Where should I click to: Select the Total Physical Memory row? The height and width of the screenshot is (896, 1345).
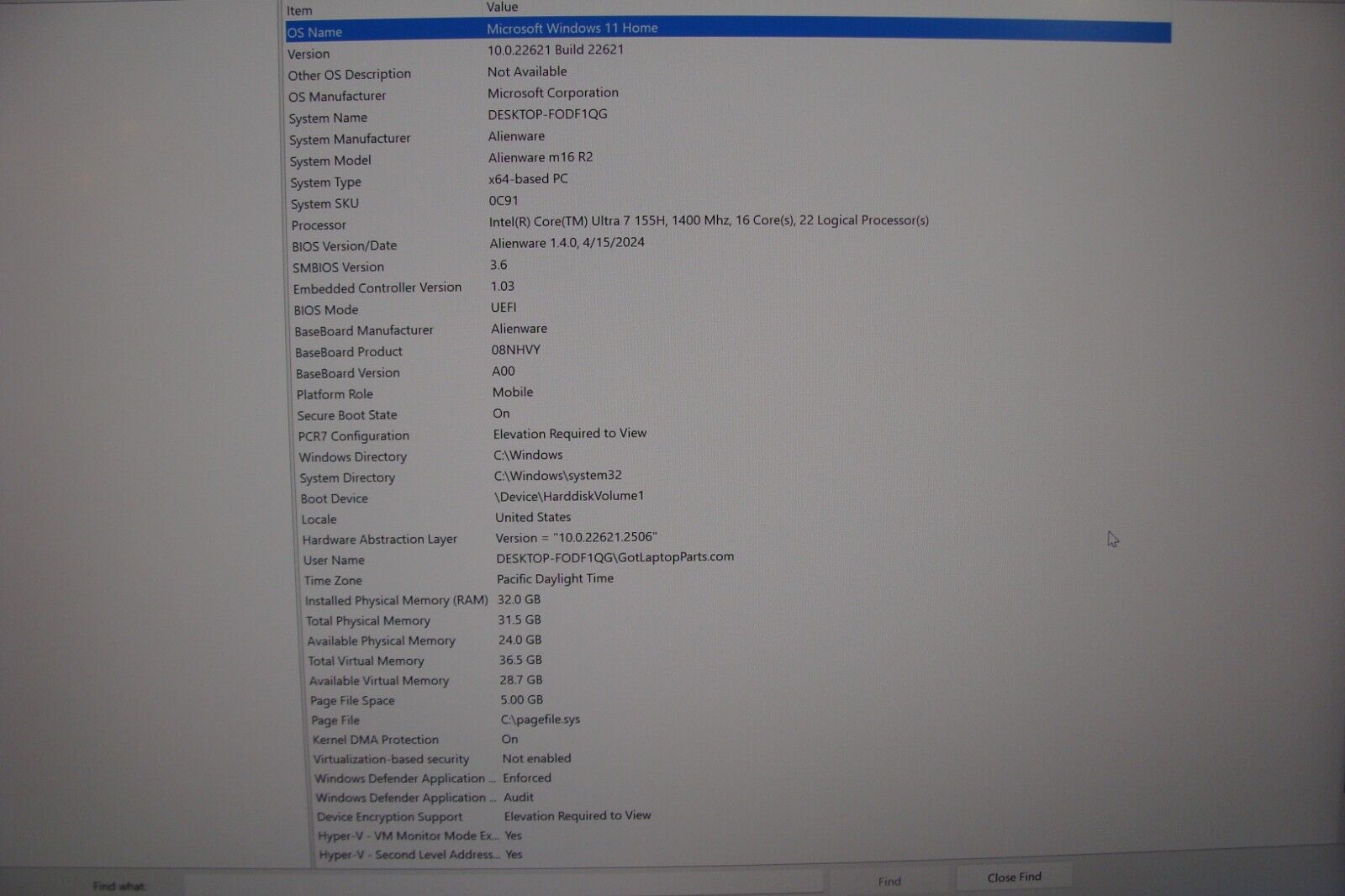coord(728,620)
